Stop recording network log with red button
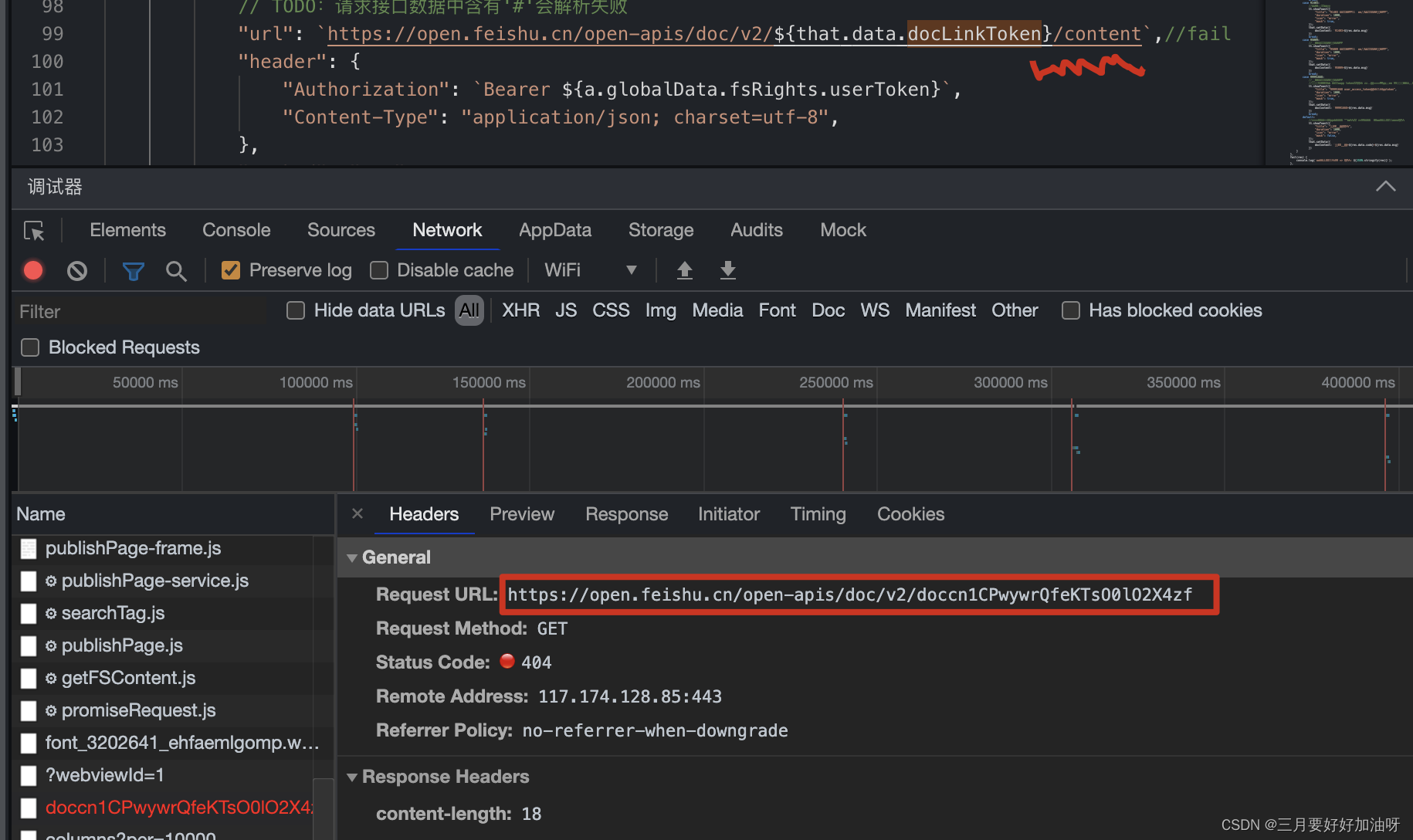Image resolution: width=1413 pixels, height=840 pixels. (x=33, y=270)
